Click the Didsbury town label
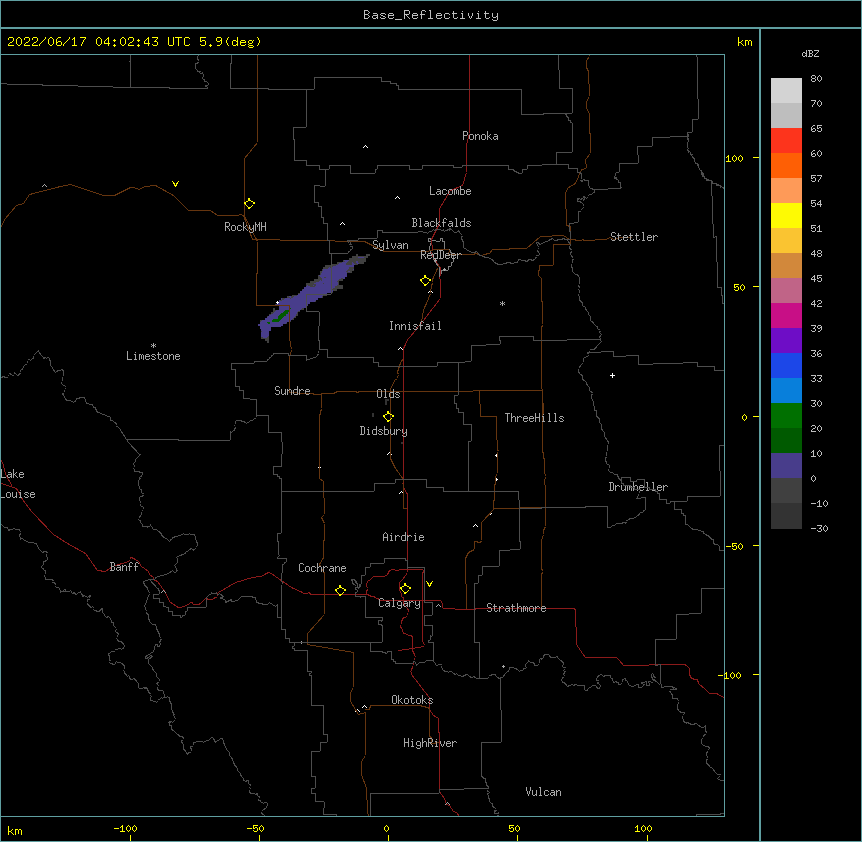 point(384,431)
